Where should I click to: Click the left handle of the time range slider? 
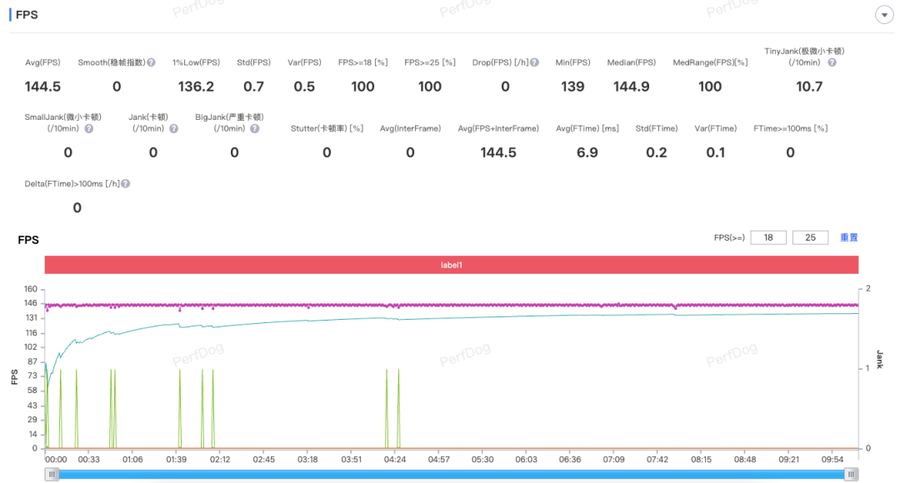[x=52, y=474]
